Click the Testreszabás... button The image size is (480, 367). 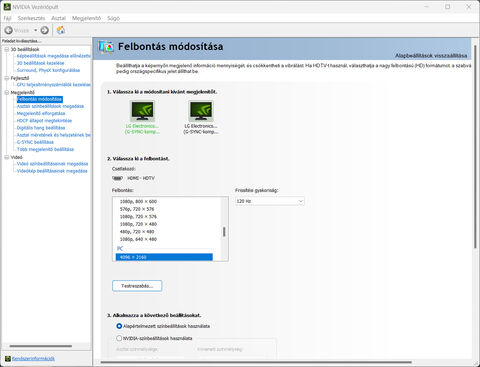[x=137, y=286]
